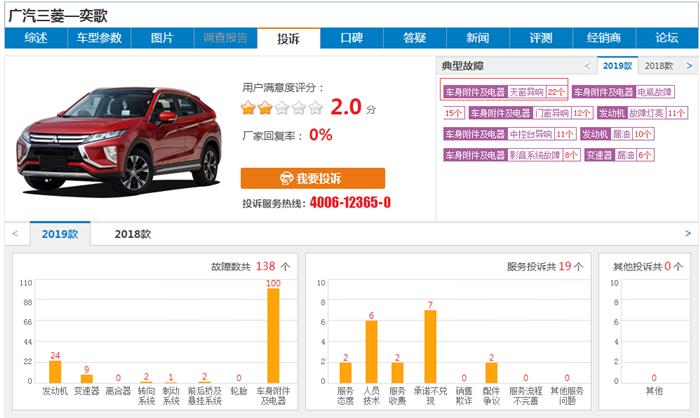
Task: Open the 口碑 tab
Action: (x=352, y=38)
